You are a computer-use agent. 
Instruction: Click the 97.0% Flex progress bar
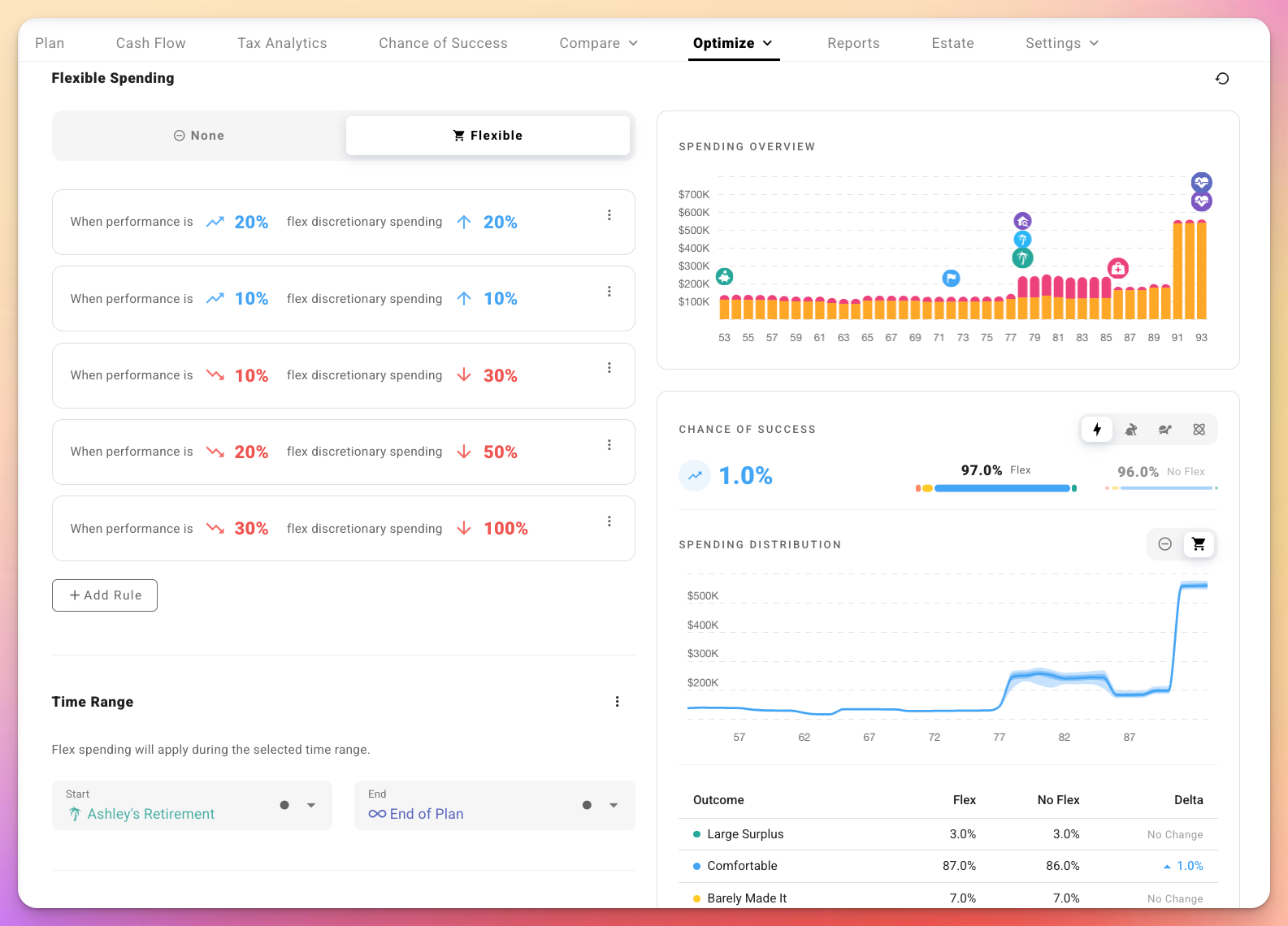tap(1001, 488)
